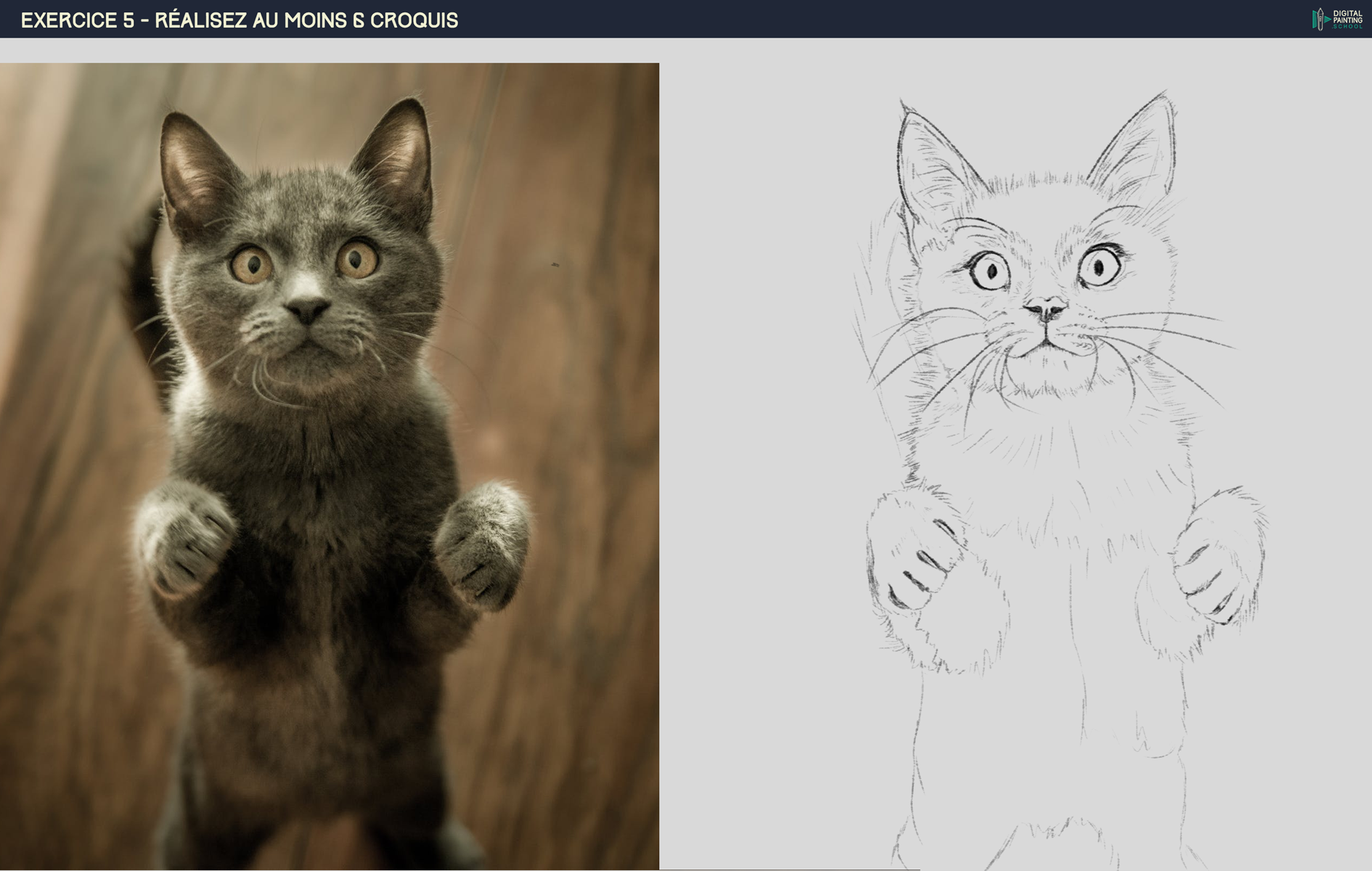Click the ".SCHOOL" text in the logo
This screenshot has height=871, width=1372.
point(1347,26)
